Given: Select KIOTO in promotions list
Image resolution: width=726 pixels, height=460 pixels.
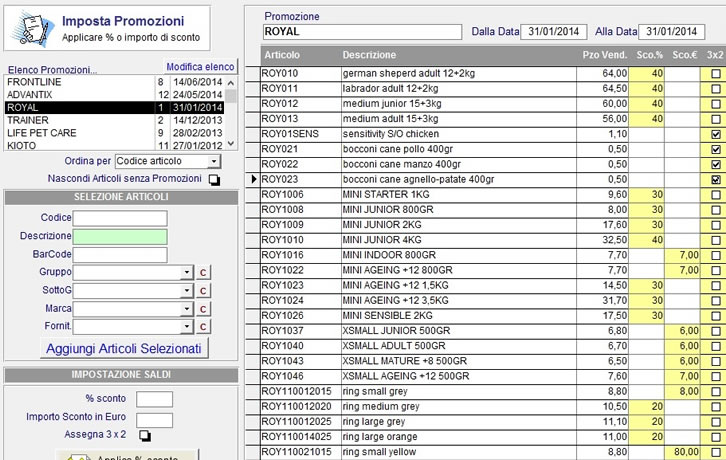Looking at the screenshot, I should pos(114,145).
